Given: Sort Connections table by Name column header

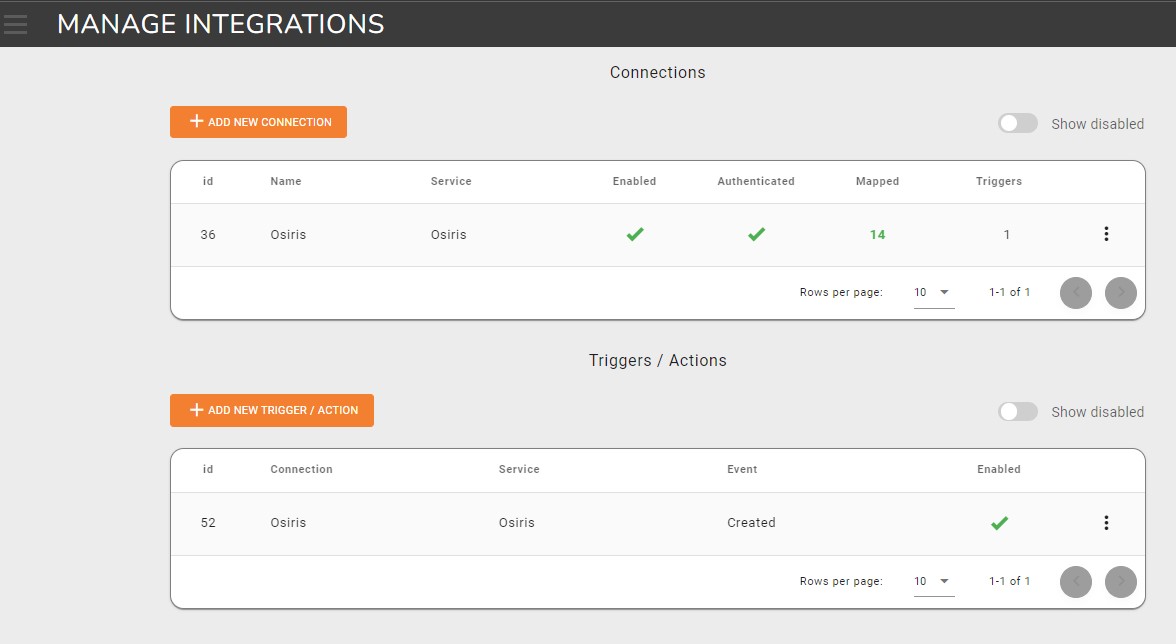Looking at the screenshot, I should [286, 182].
